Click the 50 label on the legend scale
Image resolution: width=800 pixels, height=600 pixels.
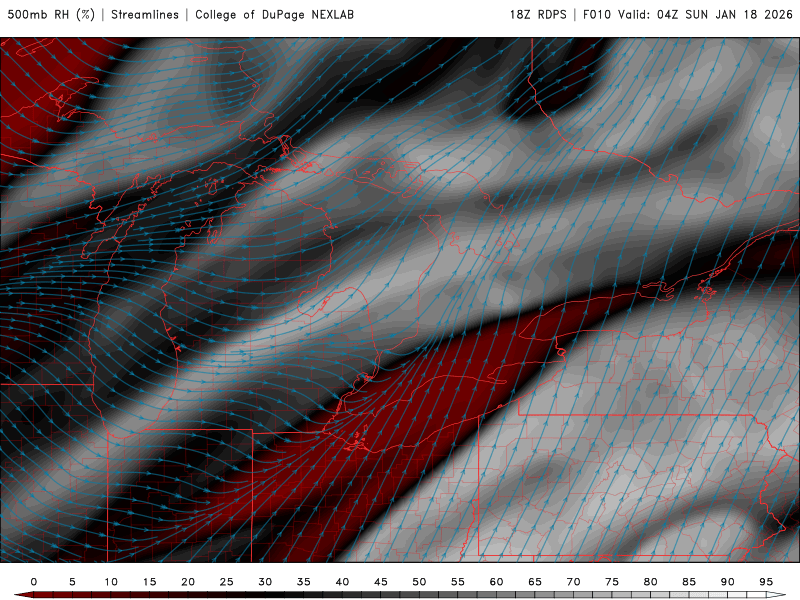(419, 582)
